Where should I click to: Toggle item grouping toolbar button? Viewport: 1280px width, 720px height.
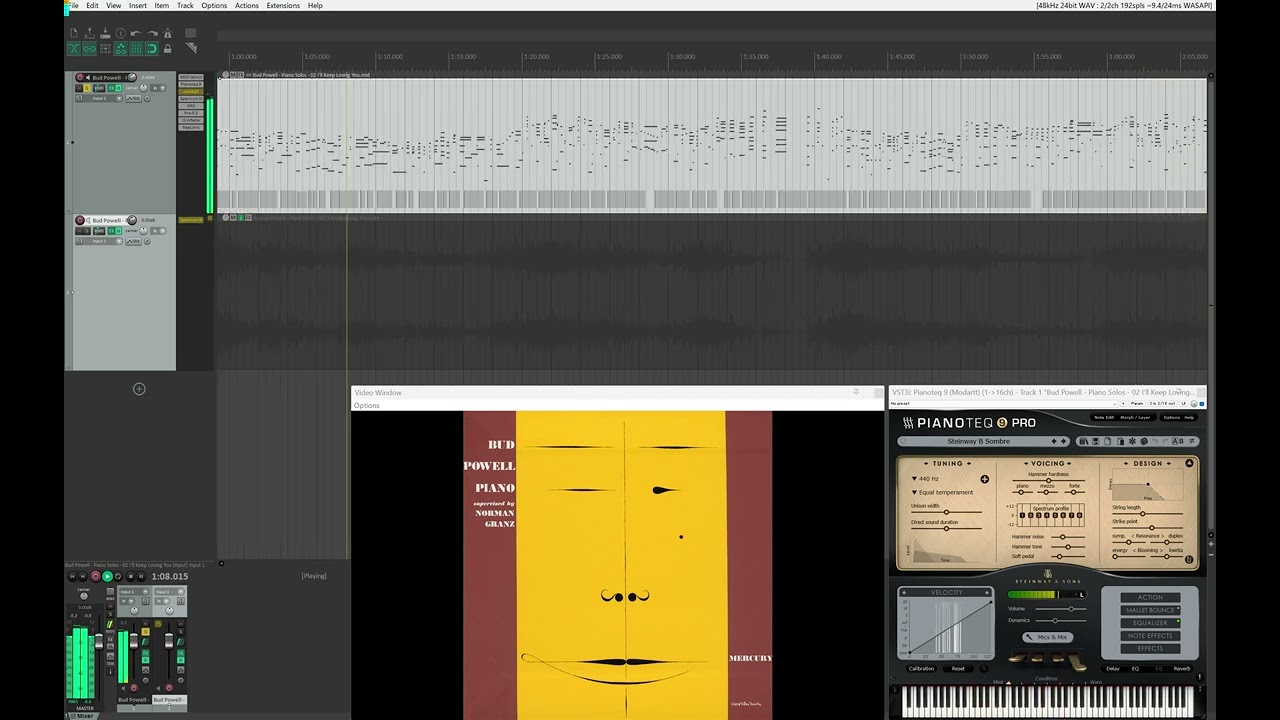pyautogui.click(x=89, y=48)
